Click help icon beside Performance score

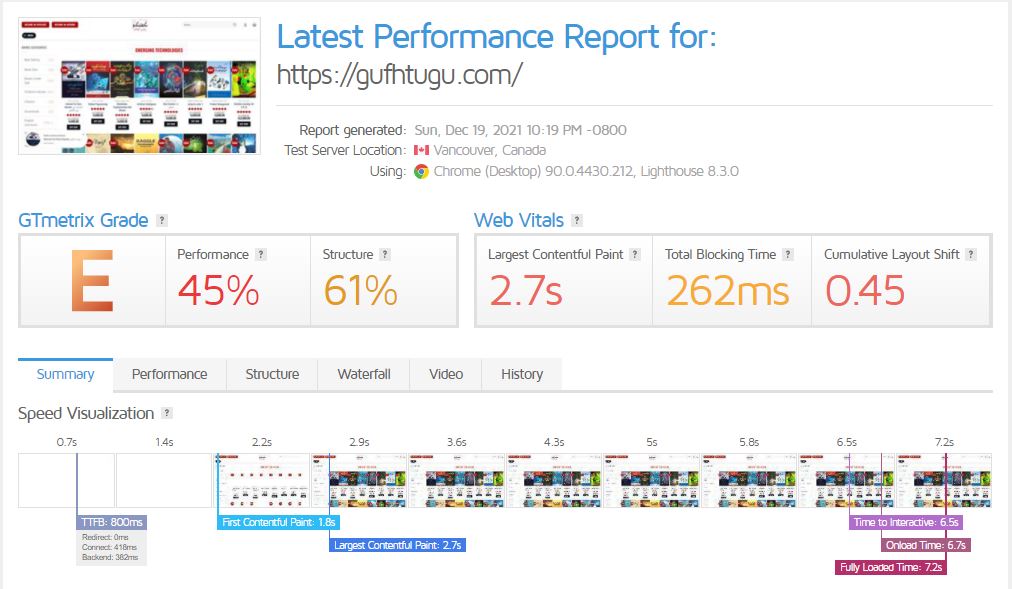[261, 255]
